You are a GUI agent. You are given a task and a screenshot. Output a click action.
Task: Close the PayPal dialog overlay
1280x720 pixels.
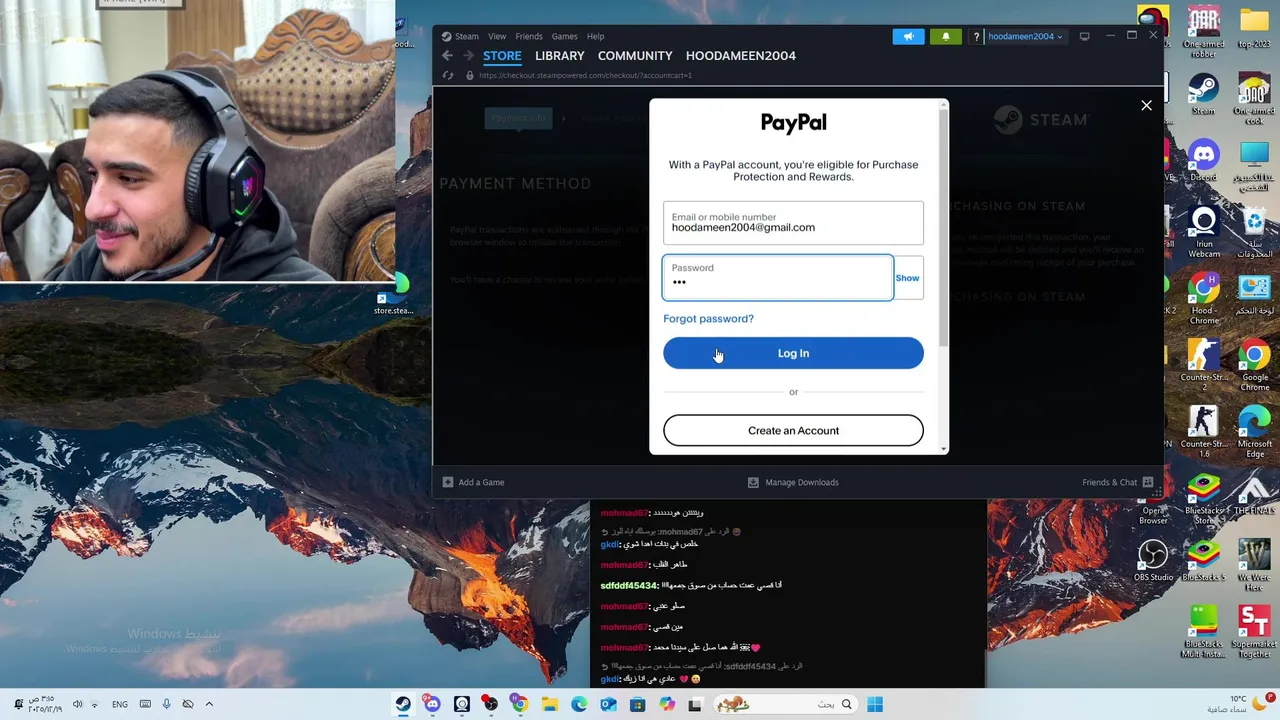(x=1146, y=105)
